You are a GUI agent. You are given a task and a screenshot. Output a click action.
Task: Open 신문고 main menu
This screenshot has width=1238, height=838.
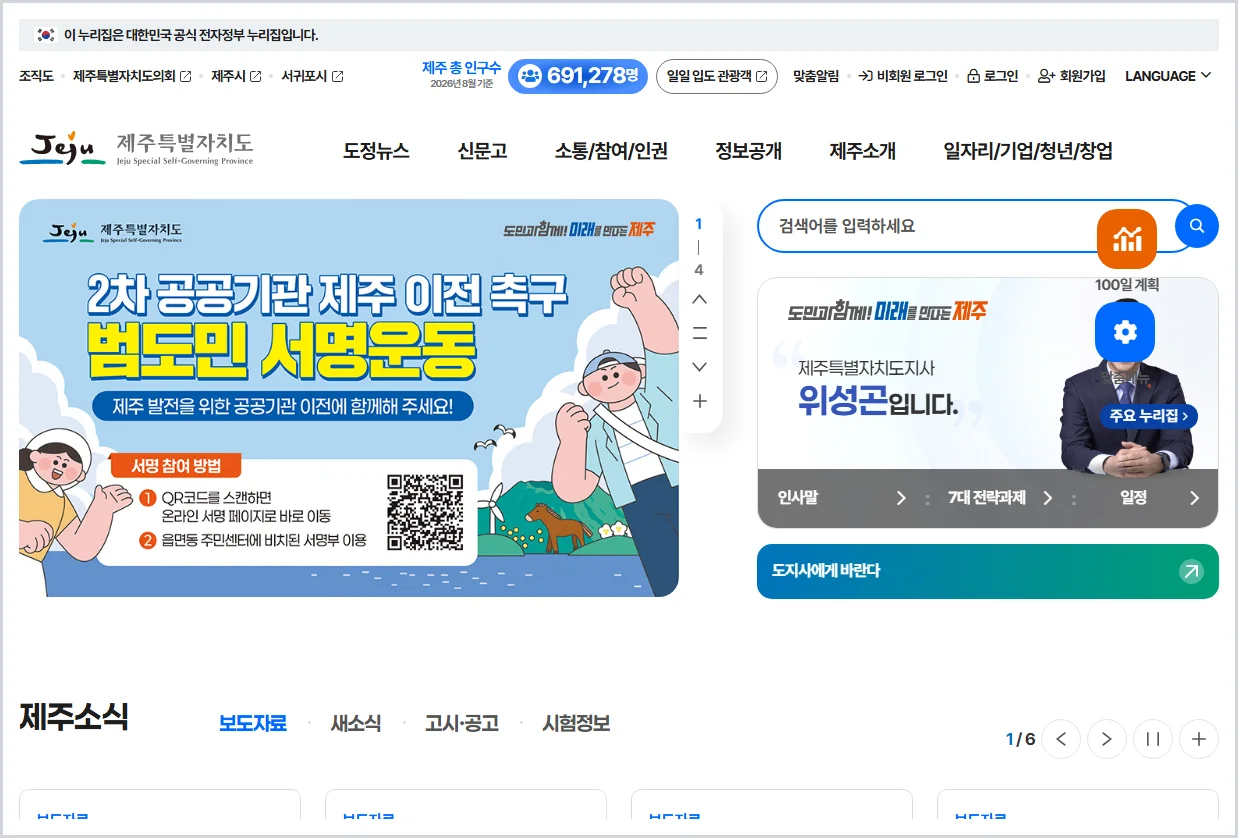pyautogui.click(x=482, y=151)
